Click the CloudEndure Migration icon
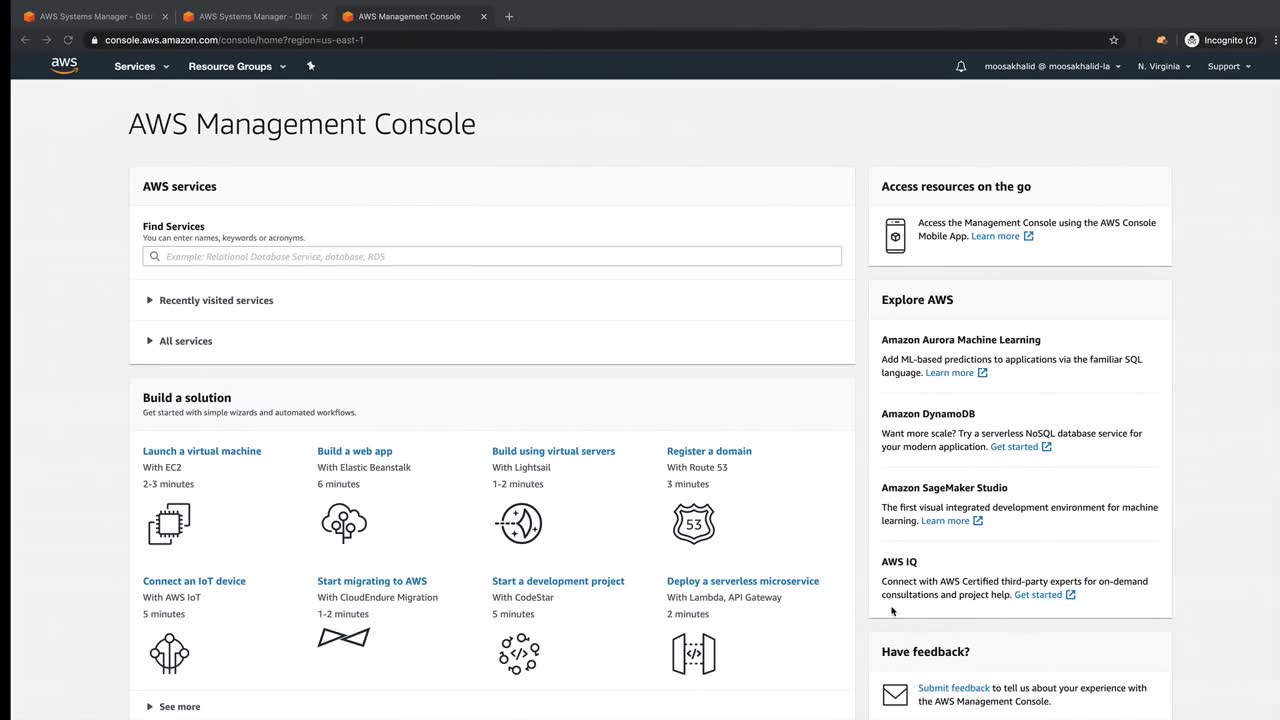 [x=344, y=638]
